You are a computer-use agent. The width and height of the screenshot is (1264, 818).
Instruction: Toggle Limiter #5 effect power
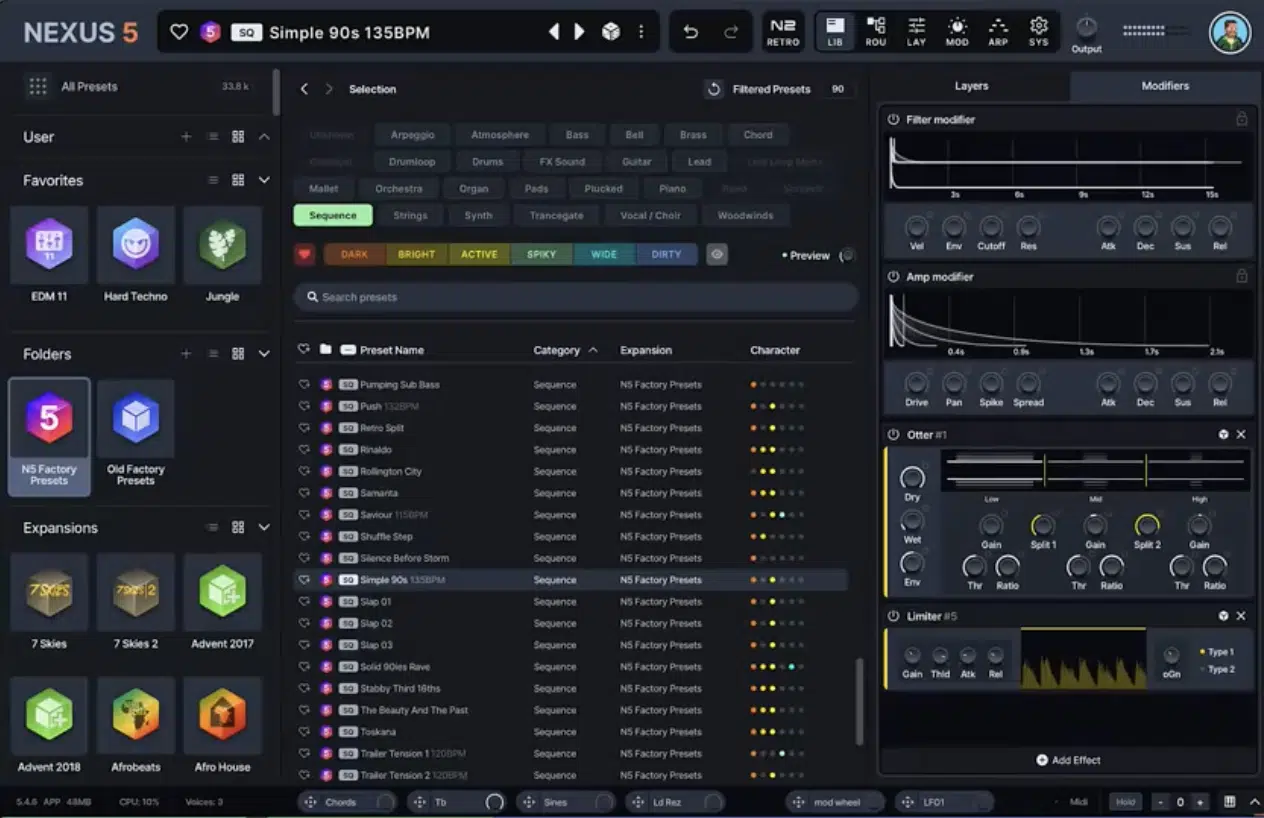tap(893, 616)
